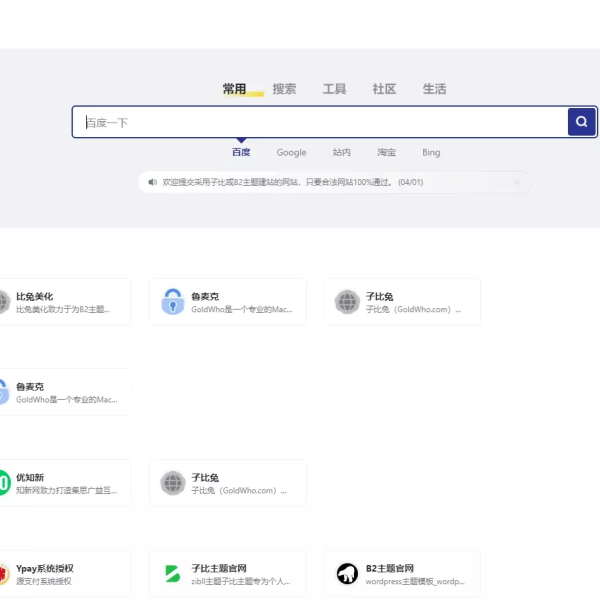Click the globe icon of the 子比兔 card next to 优知新
This screenshot has width=600, height=600.
tap(173, 483)
